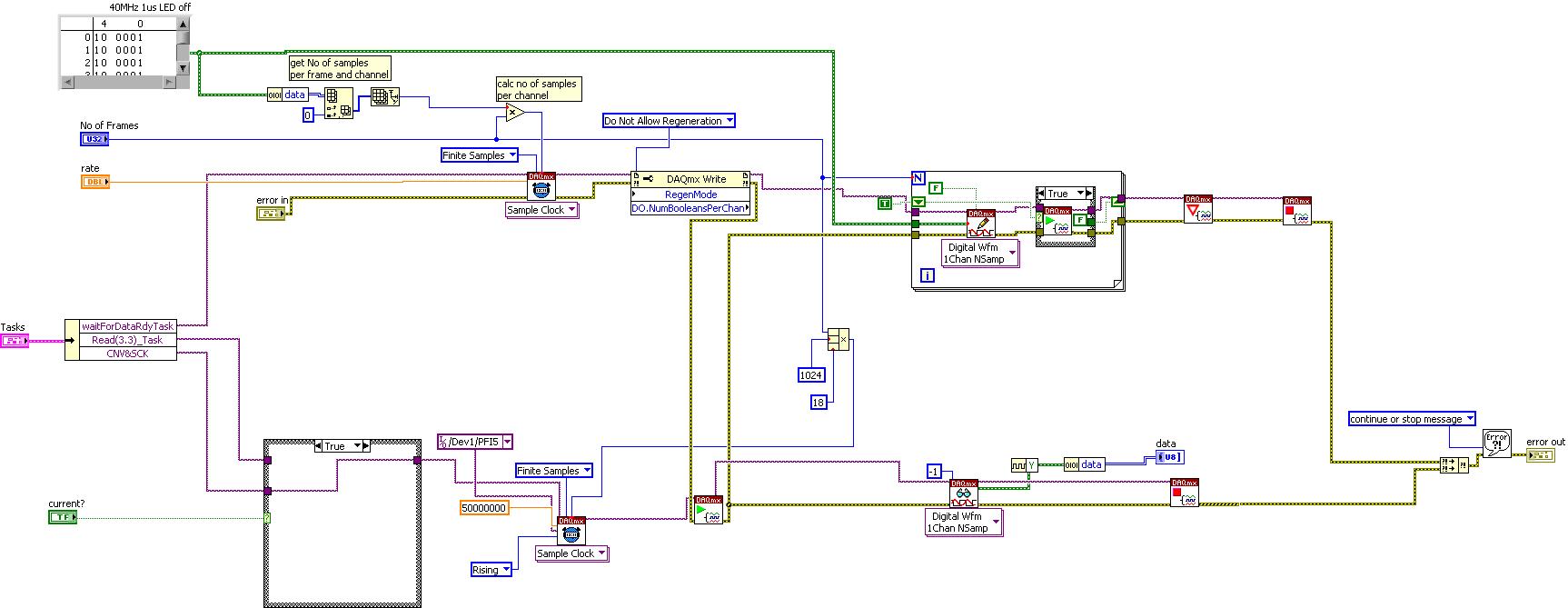Click the Multiply node for samples per channel

point(515,113)
